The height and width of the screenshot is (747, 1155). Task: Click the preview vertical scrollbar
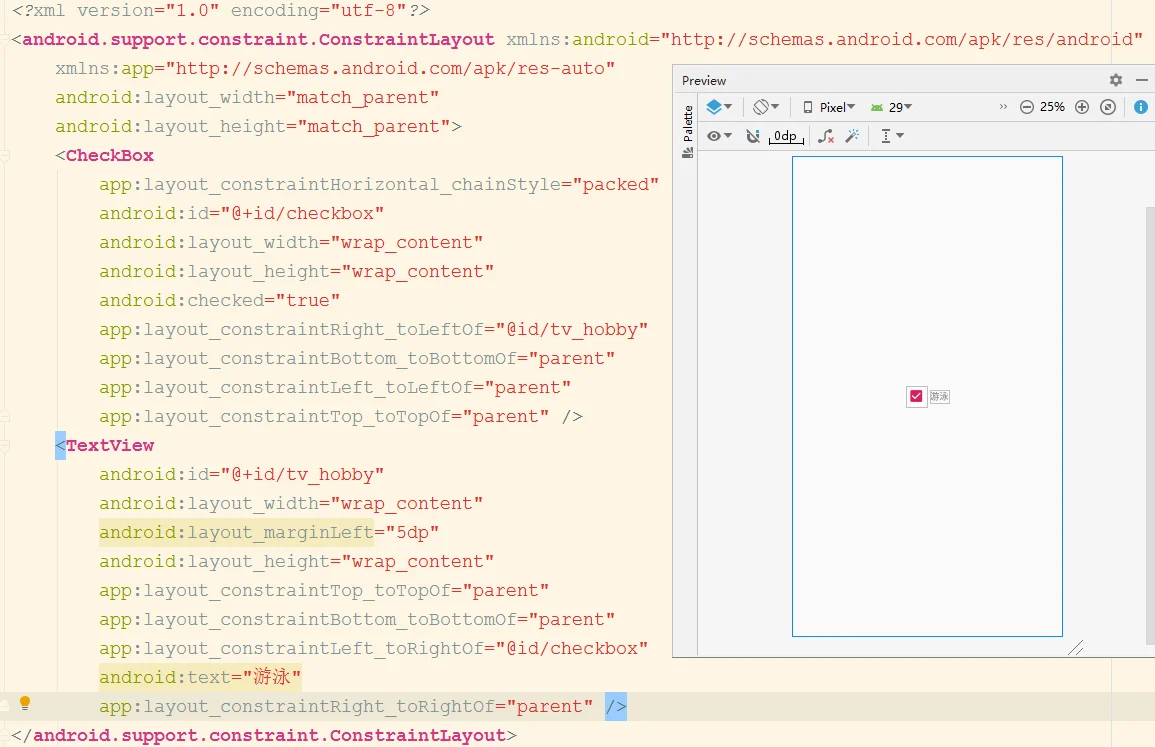coord(1151,427)
